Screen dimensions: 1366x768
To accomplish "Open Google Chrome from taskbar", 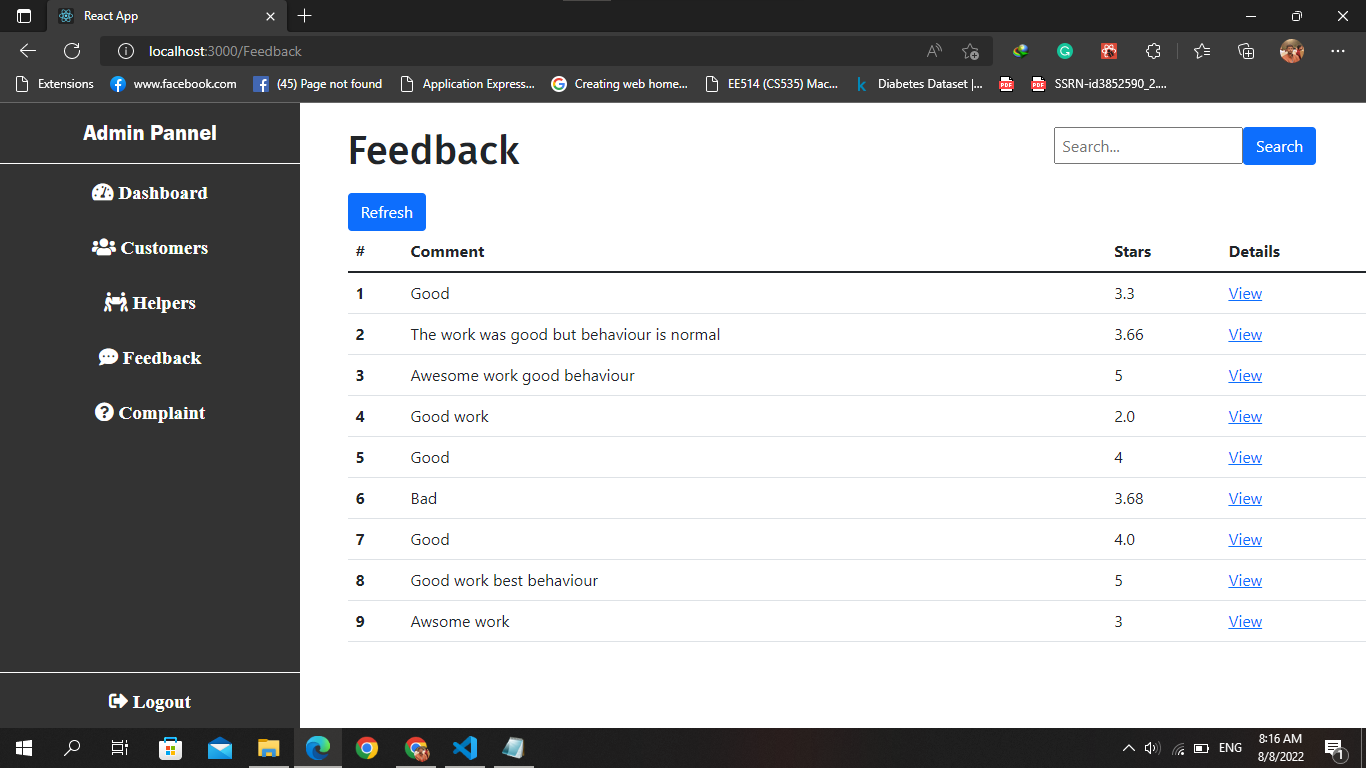I will click(367, 748).
